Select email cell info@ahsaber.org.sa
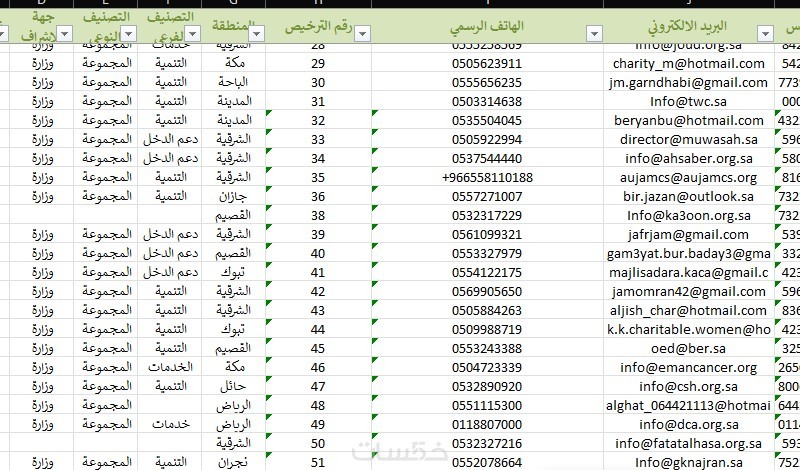The height and width of the screenshot is (470, 800). coord(689,158)
